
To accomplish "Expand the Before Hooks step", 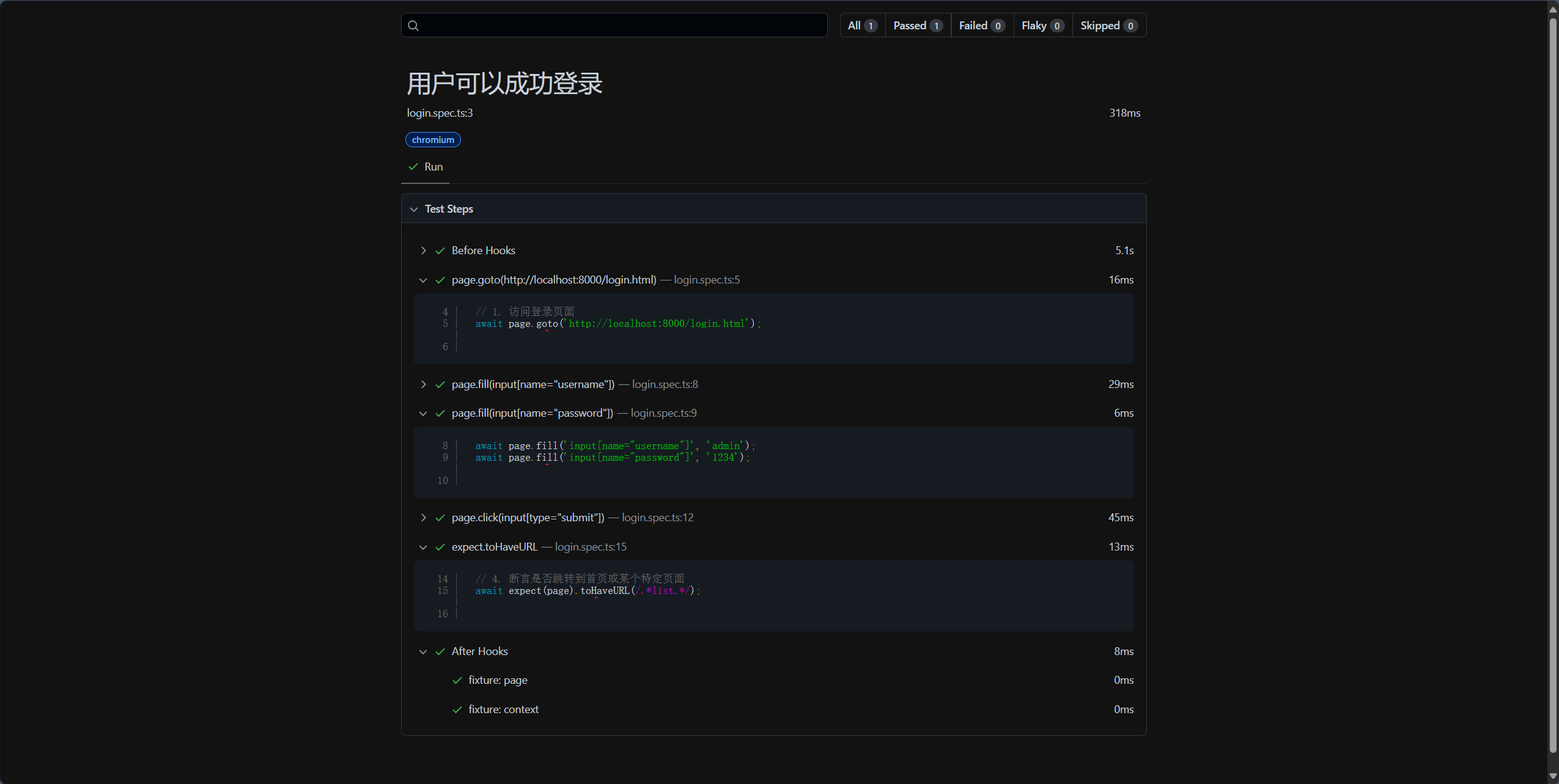I will [x=423, y=251].
